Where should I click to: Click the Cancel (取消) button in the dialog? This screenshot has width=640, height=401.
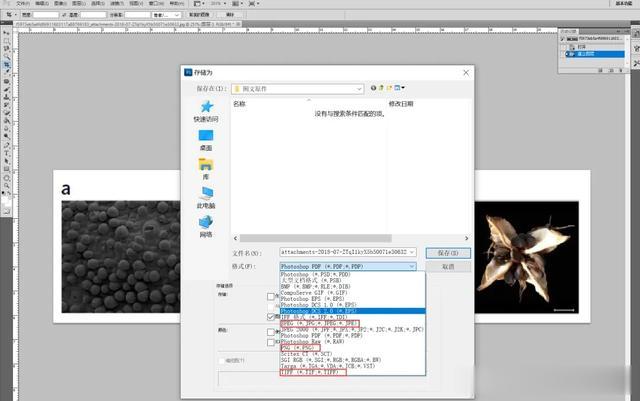click(448, 267)
